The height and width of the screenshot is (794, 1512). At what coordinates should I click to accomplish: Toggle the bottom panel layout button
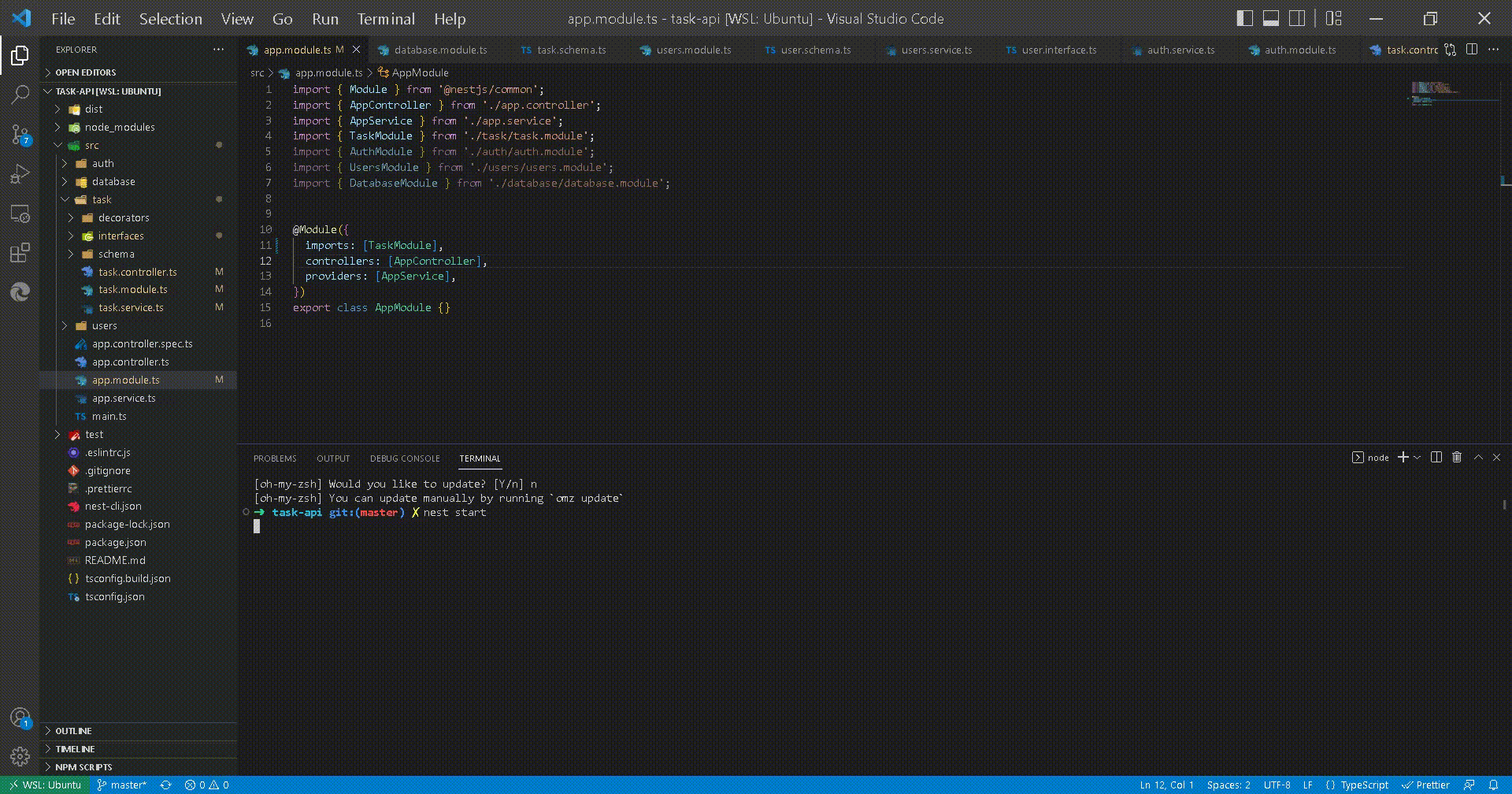tap(1270, 19)
